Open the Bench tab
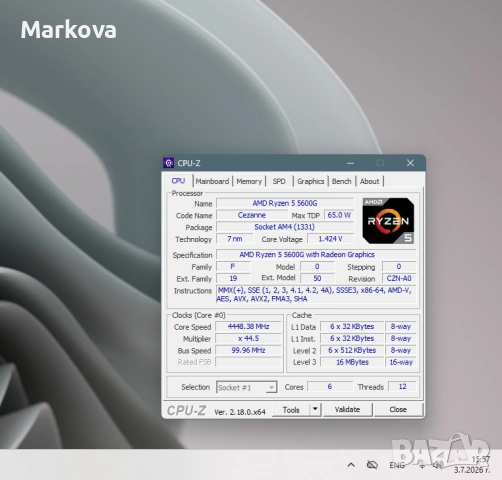 click(342, 181)
